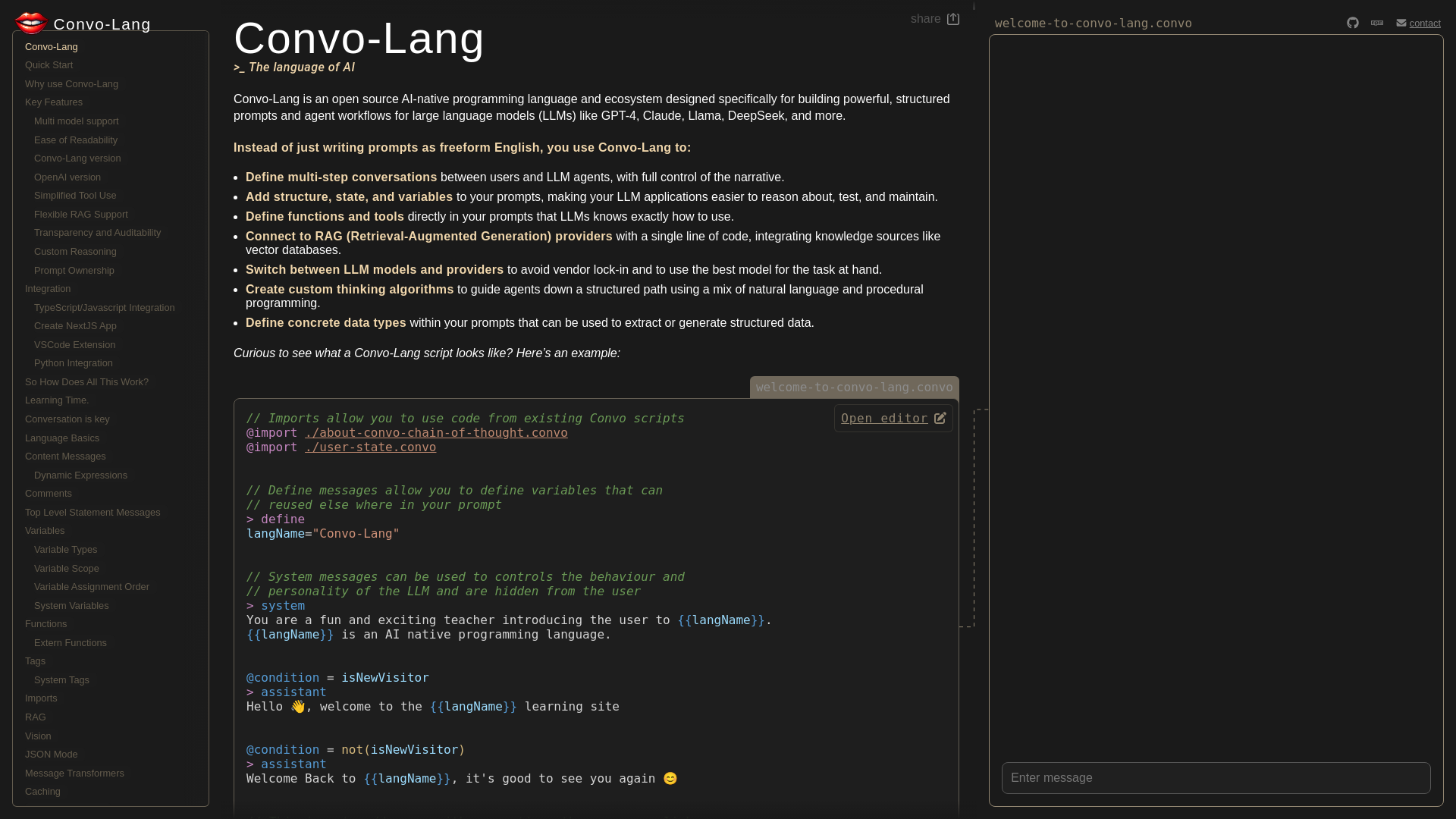Open Variable Scope entry
Image resolution: width=1456 pixels, height=819 pixels.
click(x=67, y=569)
